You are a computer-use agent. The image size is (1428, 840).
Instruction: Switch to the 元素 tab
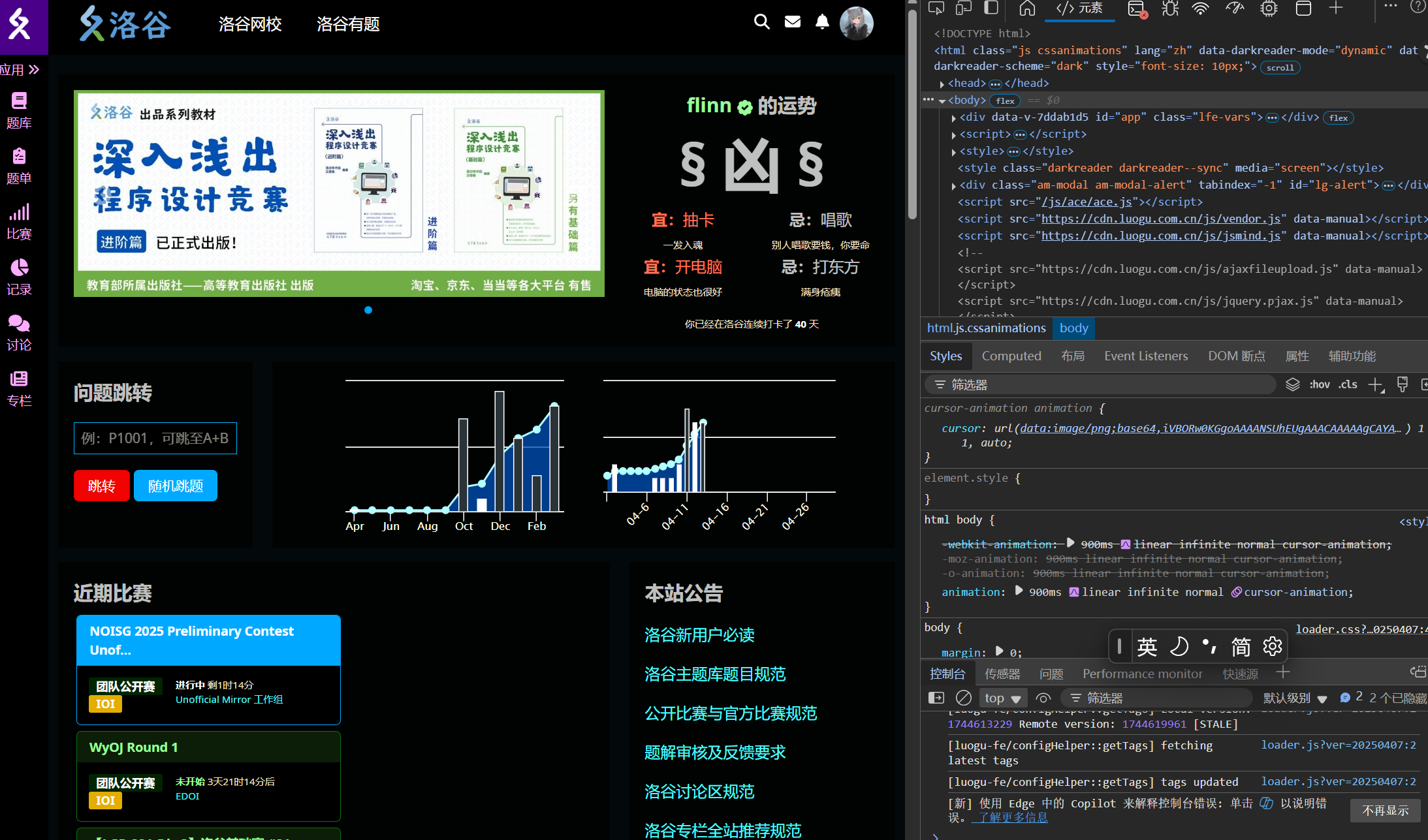(1079, 8)
